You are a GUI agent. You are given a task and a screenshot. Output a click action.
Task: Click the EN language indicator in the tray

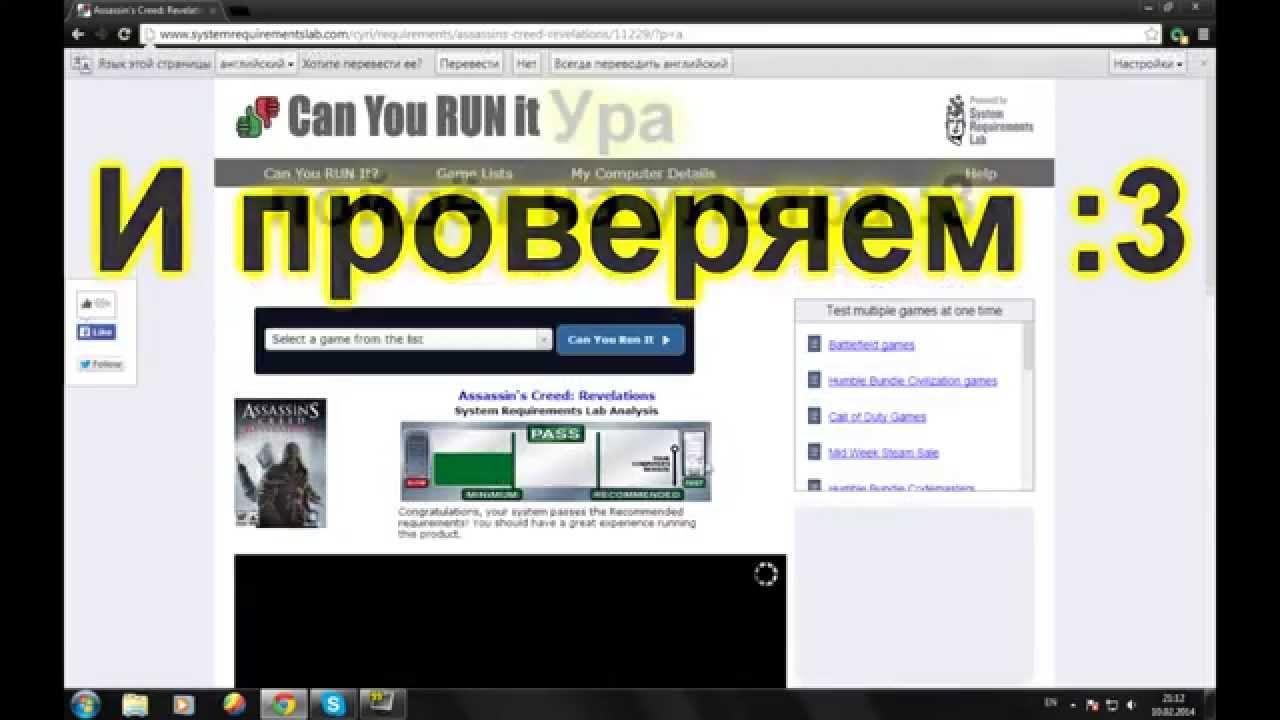tap(1051, 703)
